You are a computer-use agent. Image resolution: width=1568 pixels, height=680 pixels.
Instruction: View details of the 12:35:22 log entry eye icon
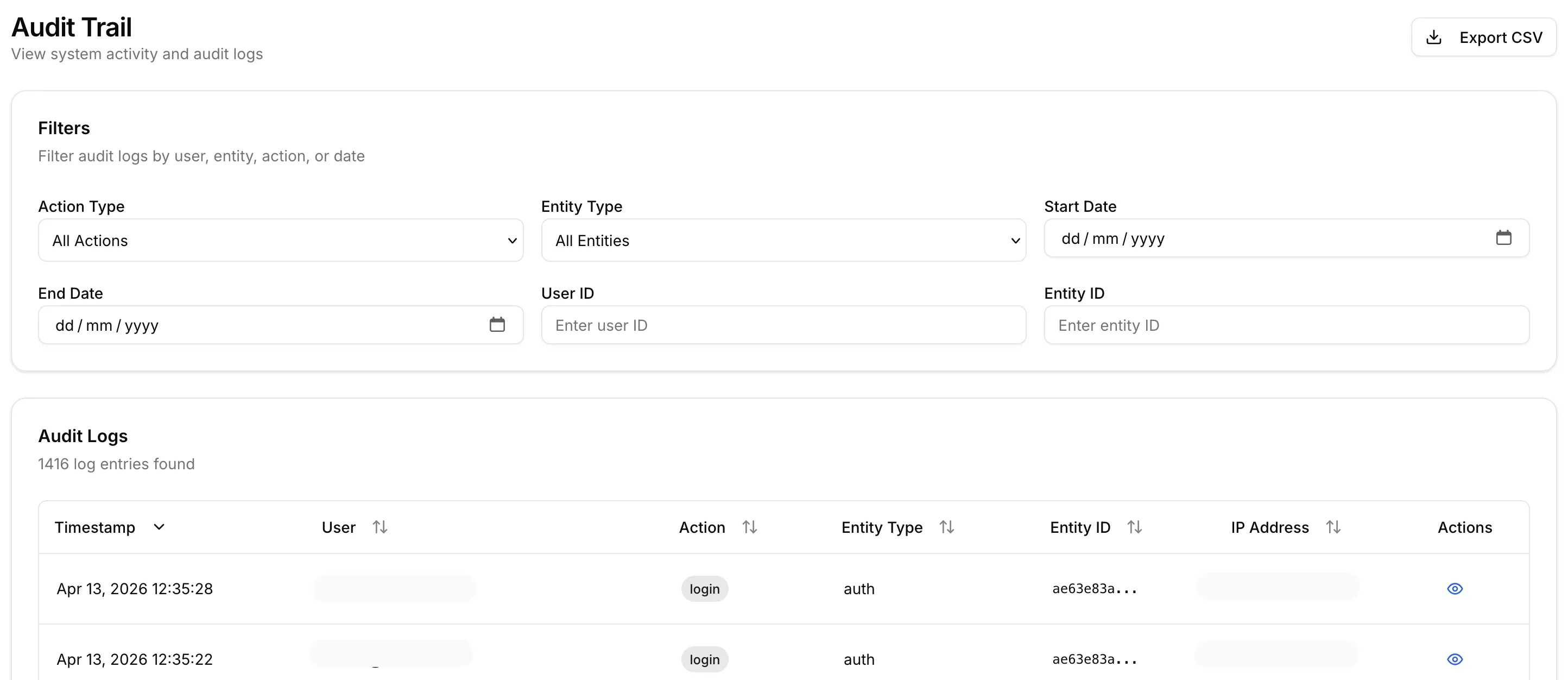coord(1455,659)
